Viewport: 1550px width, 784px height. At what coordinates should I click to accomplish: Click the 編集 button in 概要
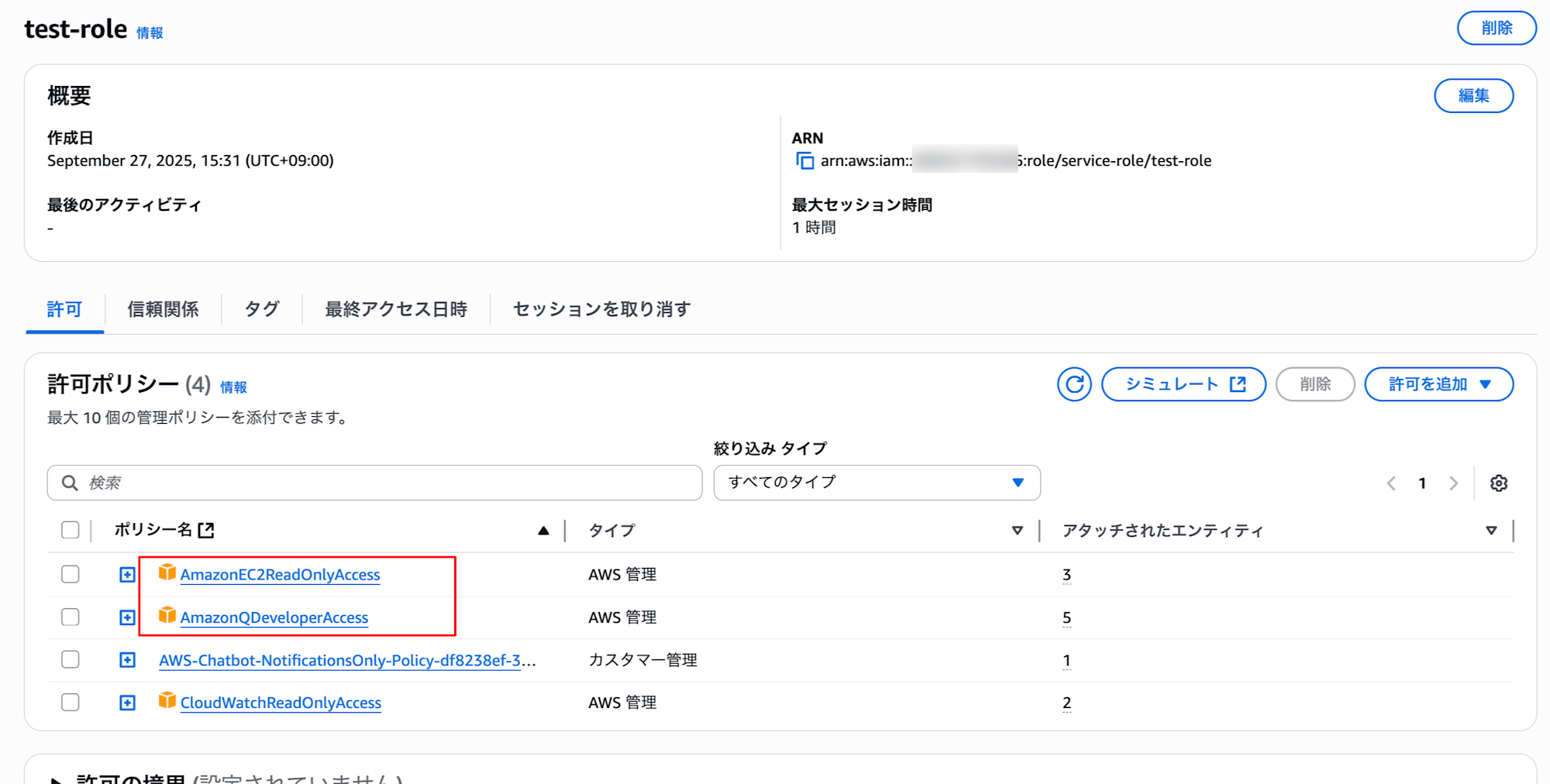1473,96
